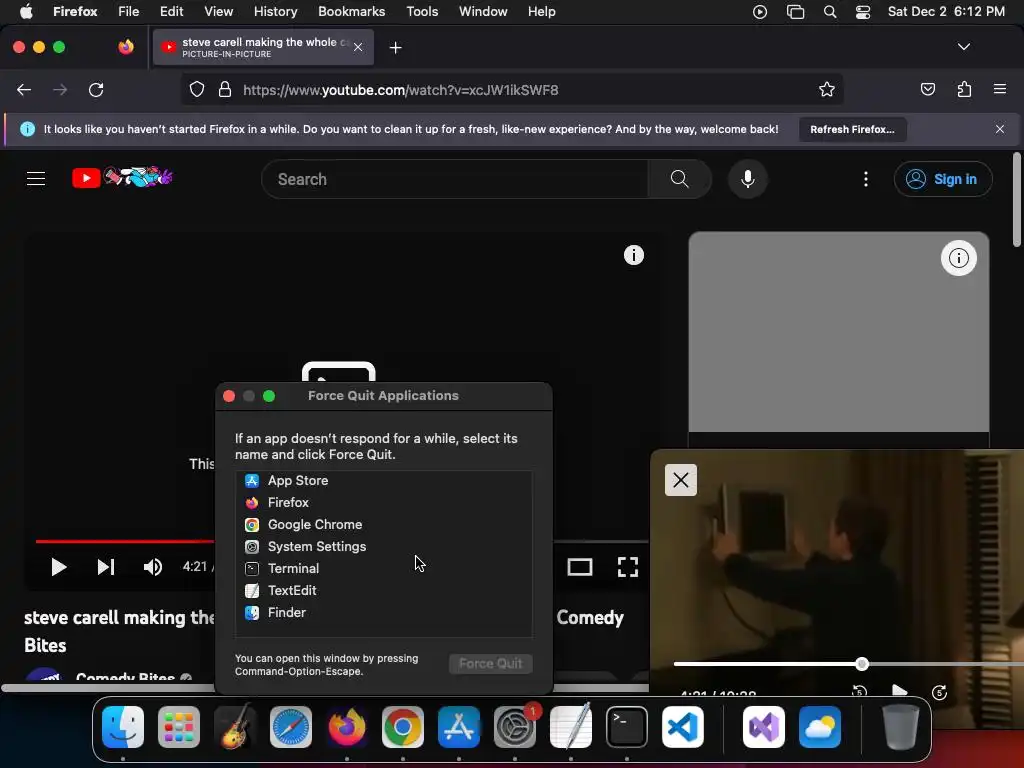The image size is (1024, 768).
Task: Select App Store in Force Quit list
Action: 384,481
